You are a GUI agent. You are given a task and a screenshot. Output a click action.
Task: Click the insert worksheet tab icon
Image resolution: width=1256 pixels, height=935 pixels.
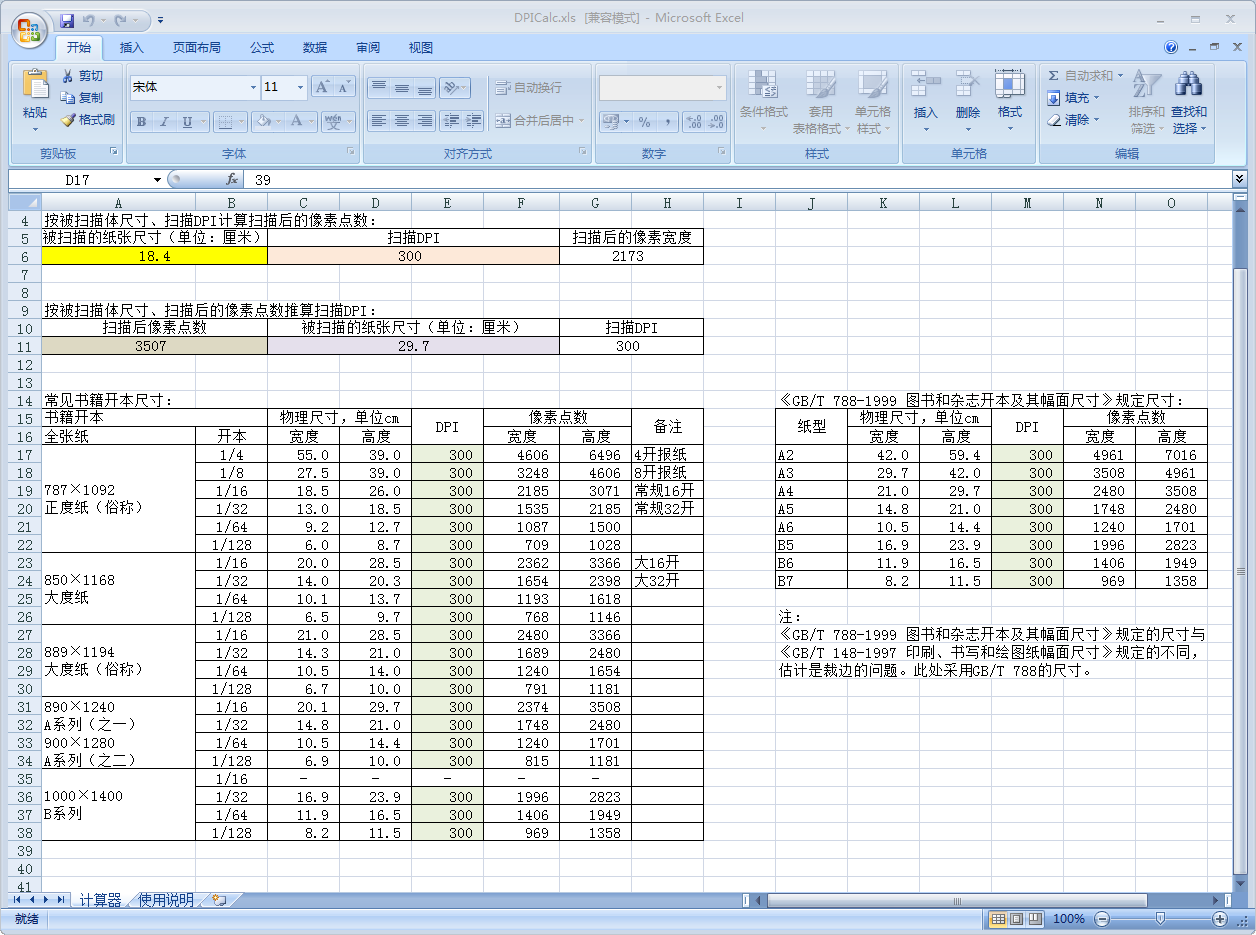point(219,900)
